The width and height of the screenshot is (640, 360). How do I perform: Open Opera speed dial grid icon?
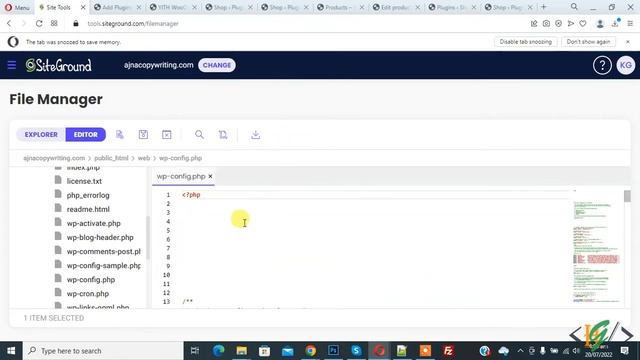click(x=54, y=24)
